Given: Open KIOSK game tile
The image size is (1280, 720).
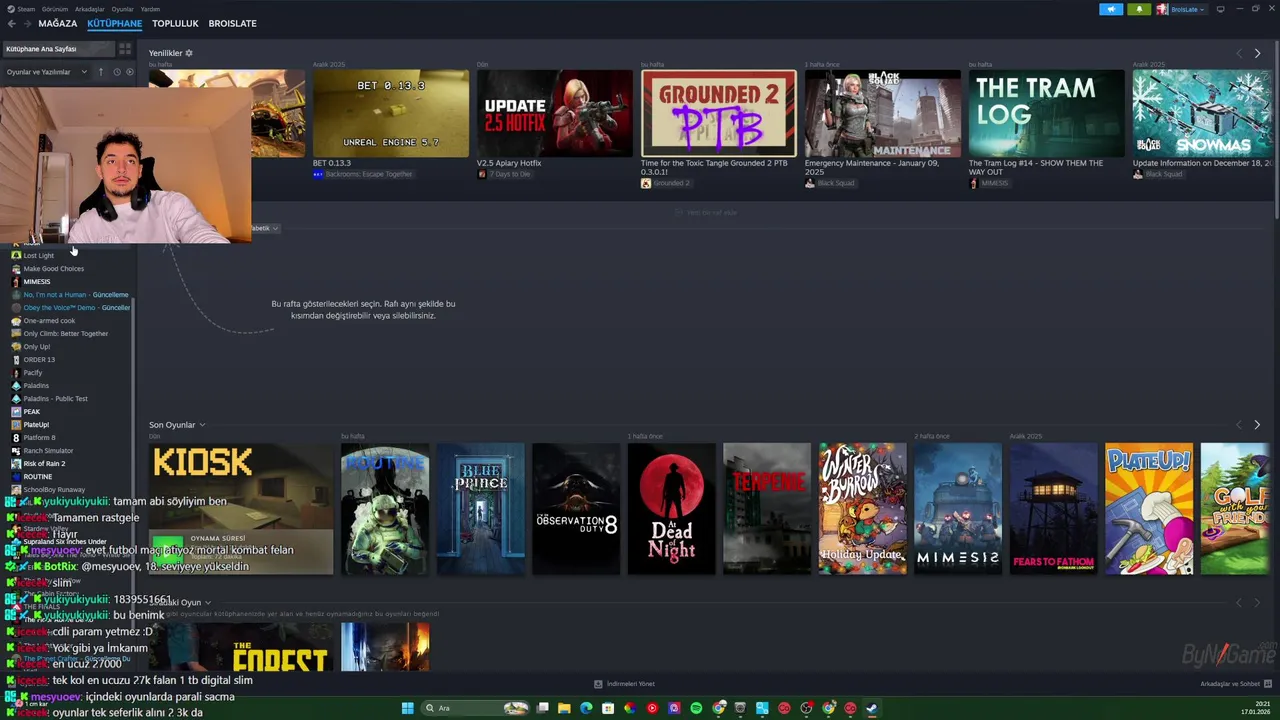Looking at the screenshot, I should (241, 509).
